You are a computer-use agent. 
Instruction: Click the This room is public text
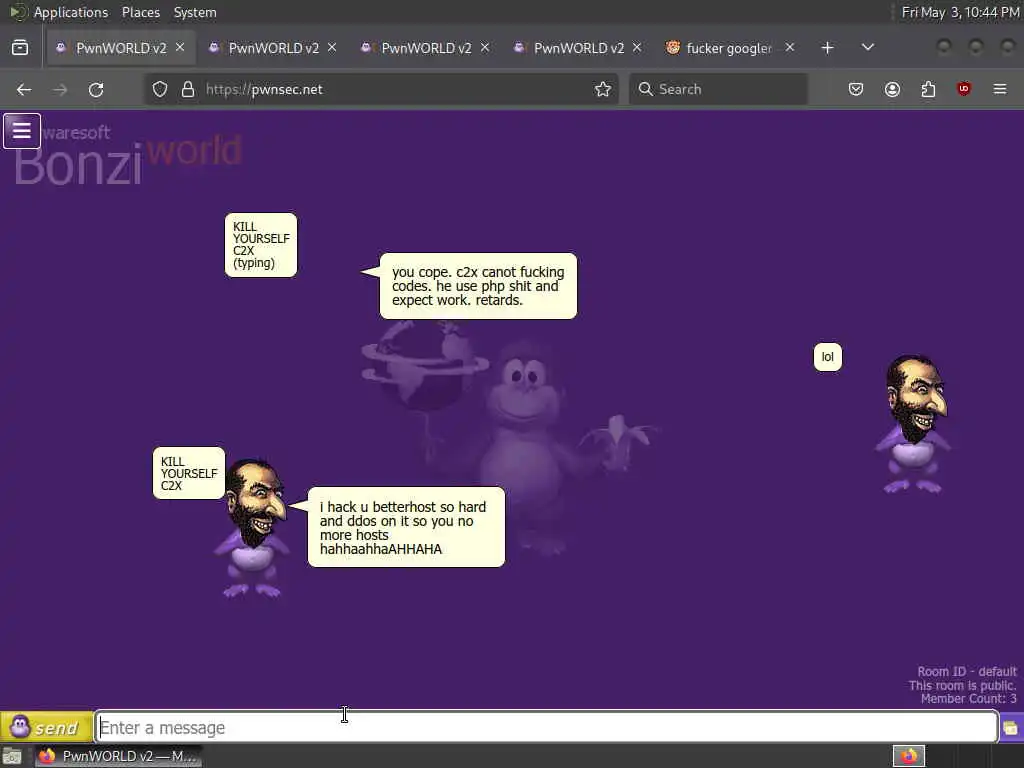[963, 685]
